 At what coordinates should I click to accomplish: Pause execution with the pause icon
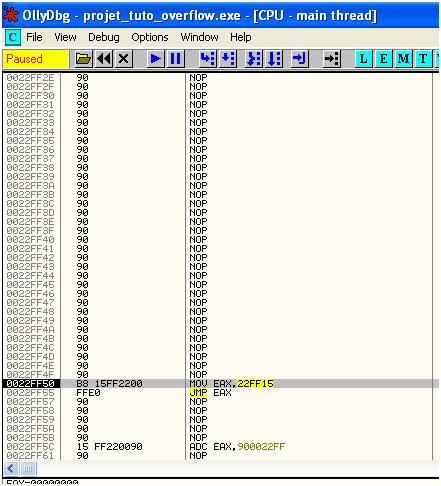click(175, 59)
